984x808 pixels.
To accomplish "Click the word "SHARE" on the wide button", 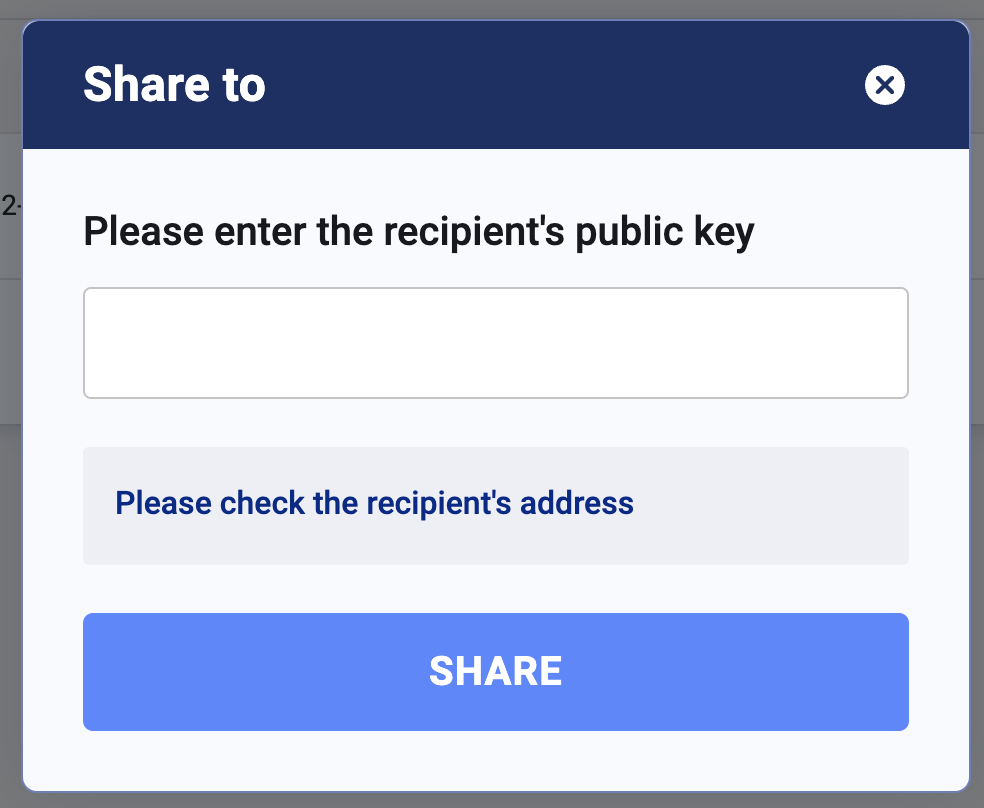I will tap(495, 671).
